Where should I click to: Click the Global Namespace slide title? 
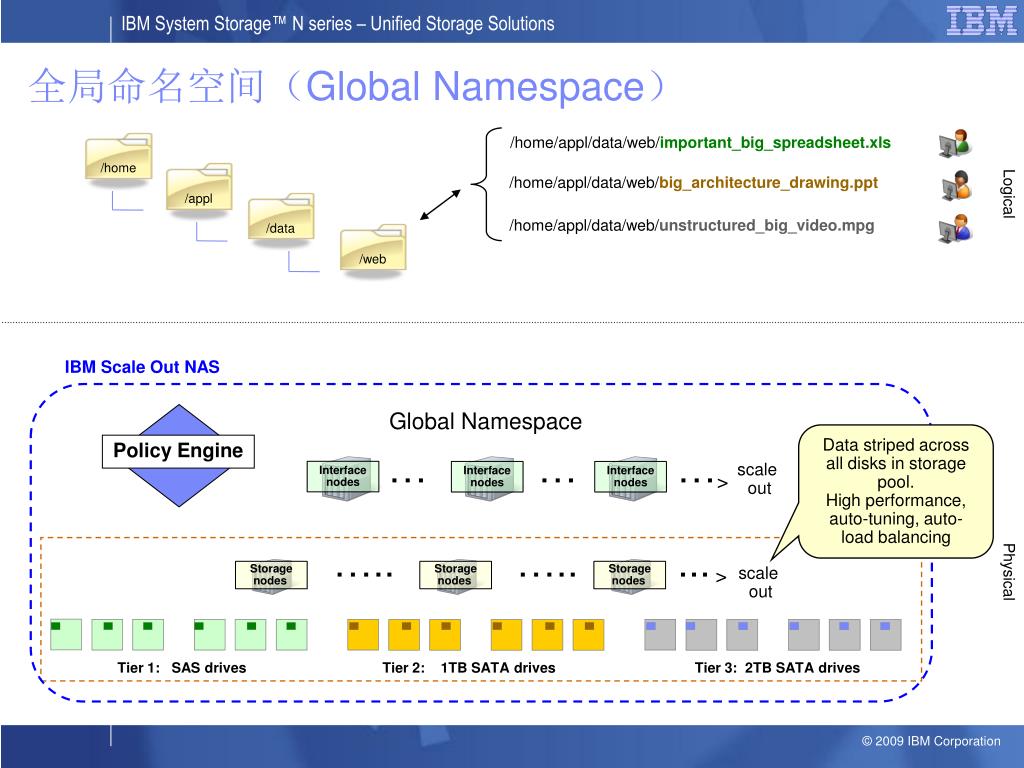click(347, 86)
